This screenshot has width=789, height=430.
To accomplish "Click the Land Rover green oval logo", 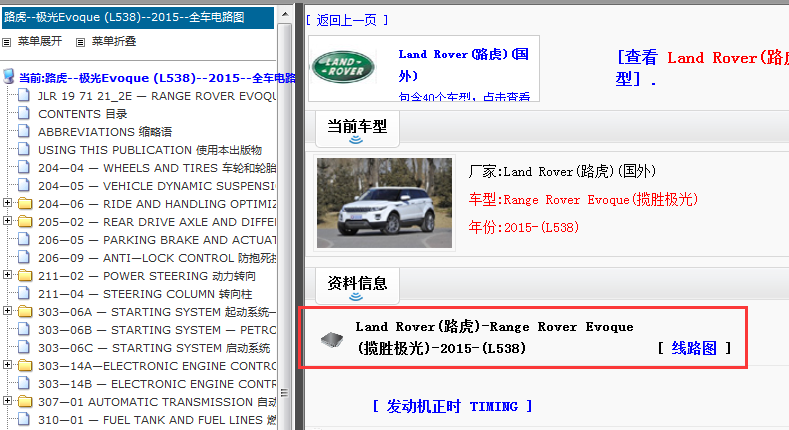I will pyautogui.click(x=343, y=67).
